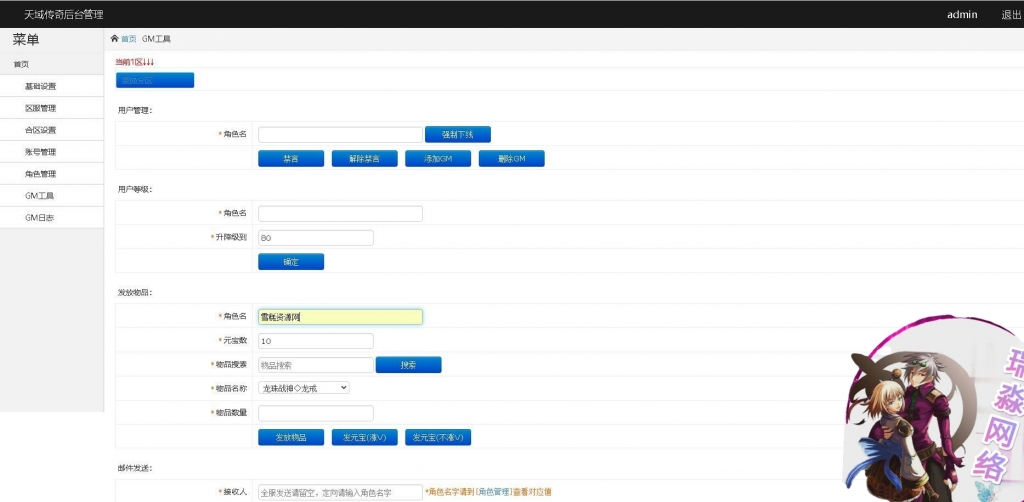The image size is (1024, 502).
Task: Click the 删除GM button
Action: point(511,159)
